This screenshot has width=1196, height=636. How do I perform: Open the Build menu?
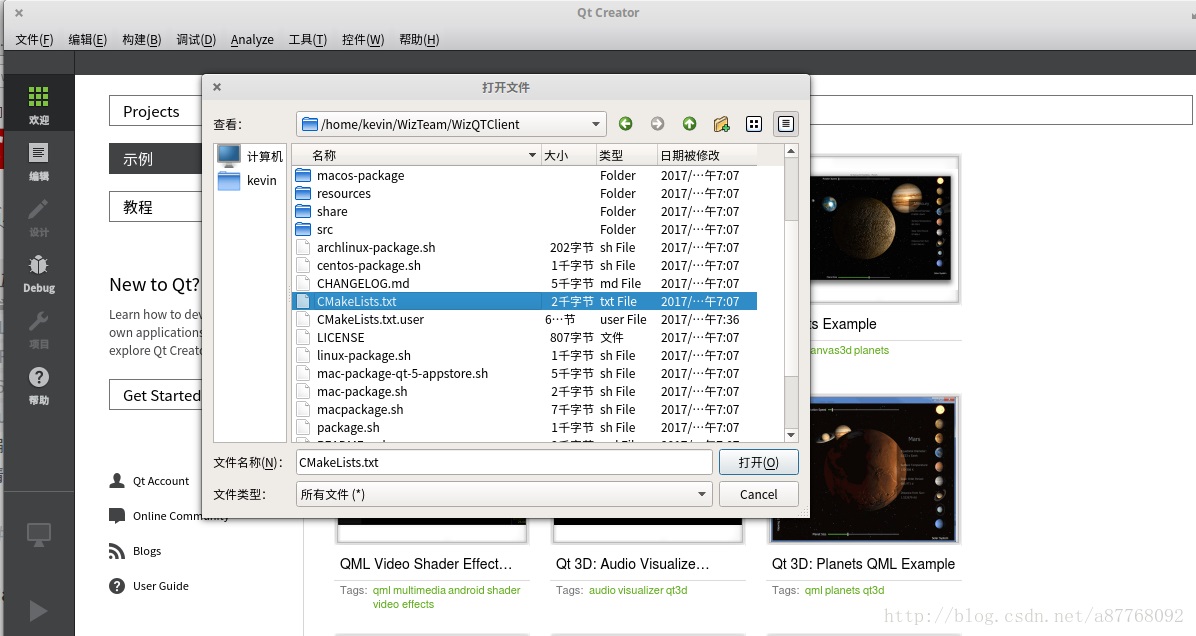coord(141,40)
